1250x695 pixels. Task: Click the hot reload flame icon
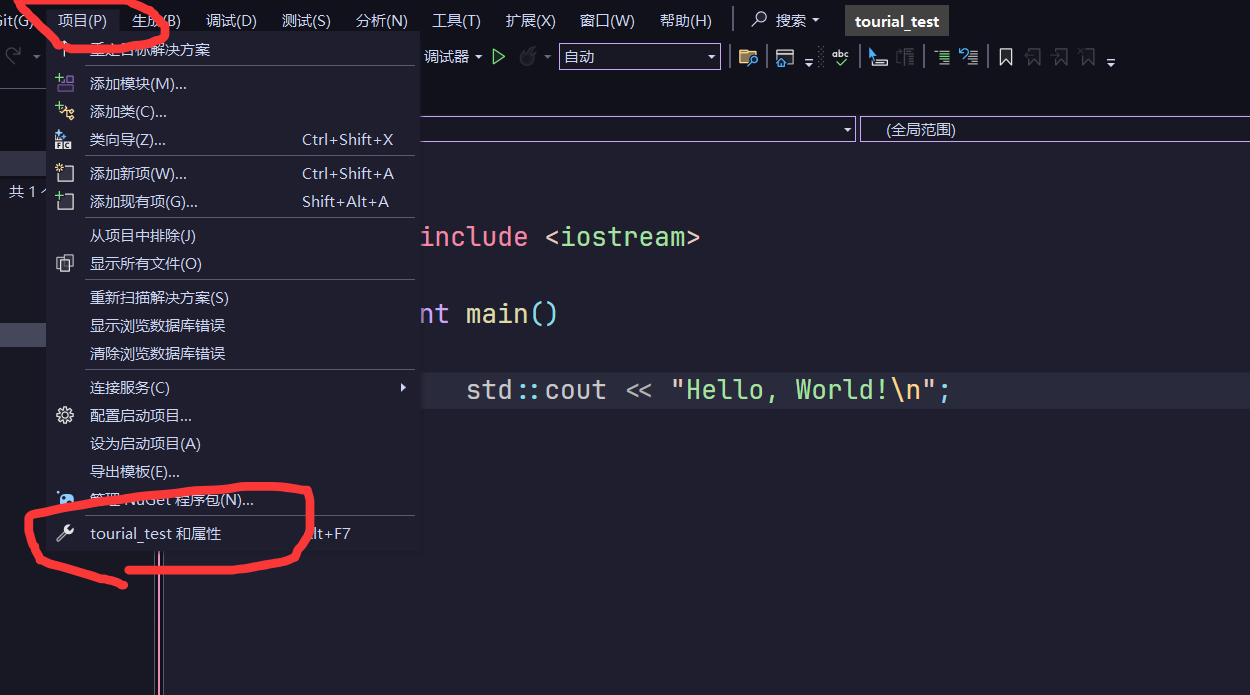coord(528,57)
